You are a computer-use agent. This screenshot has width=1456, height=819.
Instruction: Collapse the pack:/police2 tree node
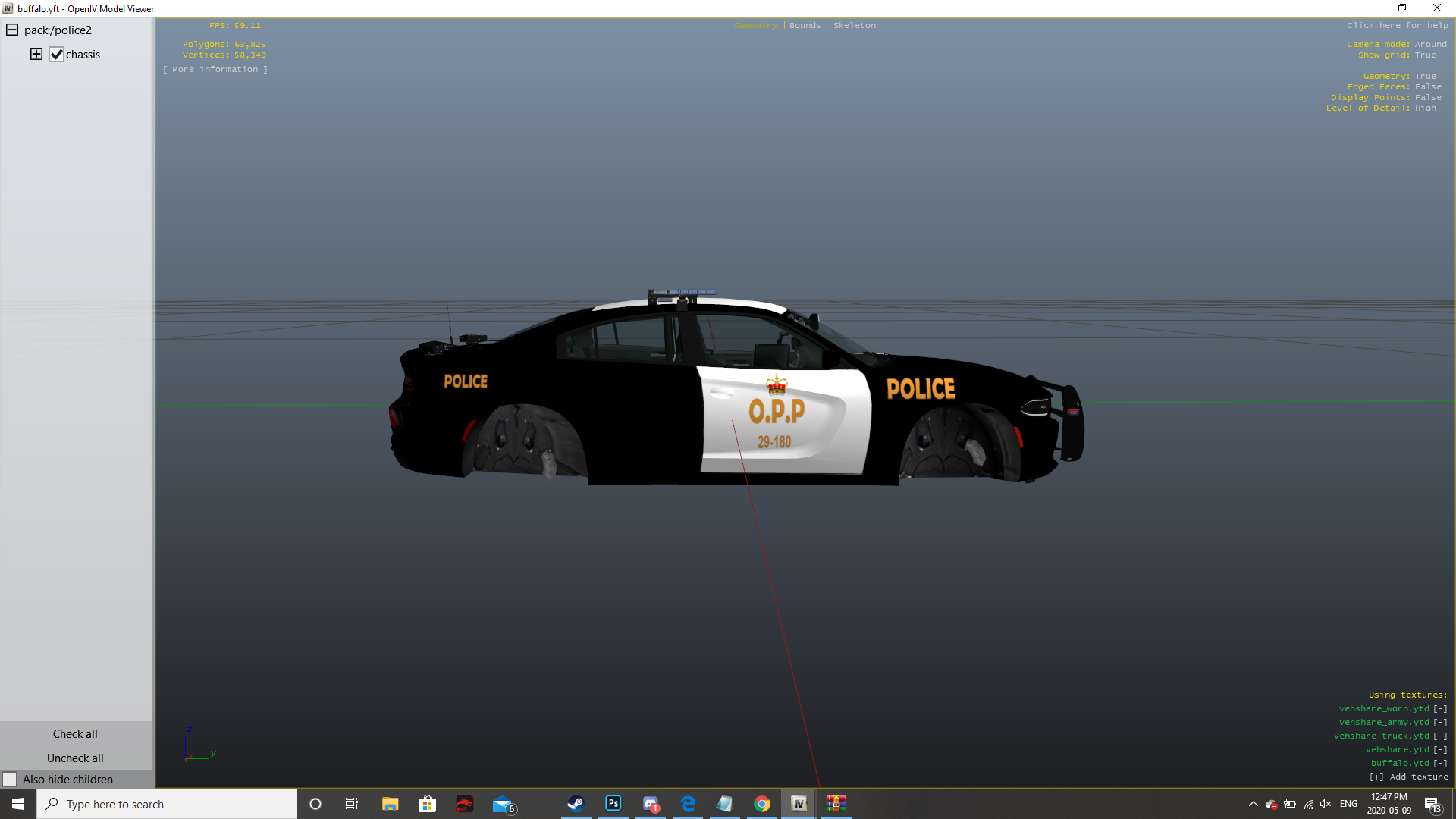pos(12,30)
